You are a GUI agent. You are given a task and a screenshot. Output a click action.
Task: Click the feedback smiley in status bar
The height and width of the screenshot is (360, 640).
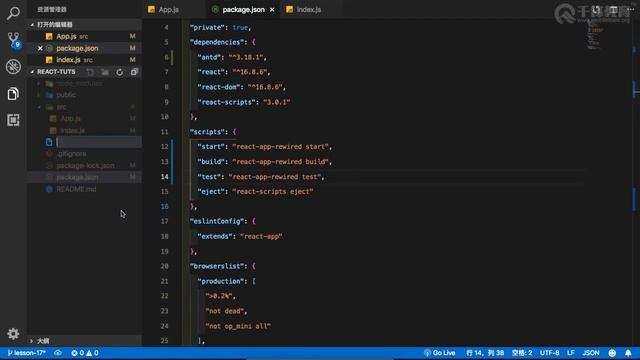tap(612, 353)
